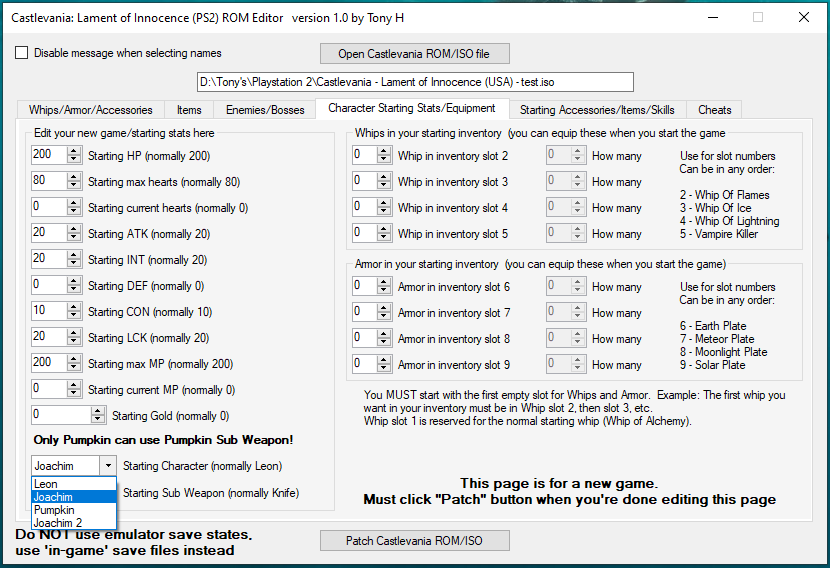Click the Starting max MP stepper

[x=74, y=363]
